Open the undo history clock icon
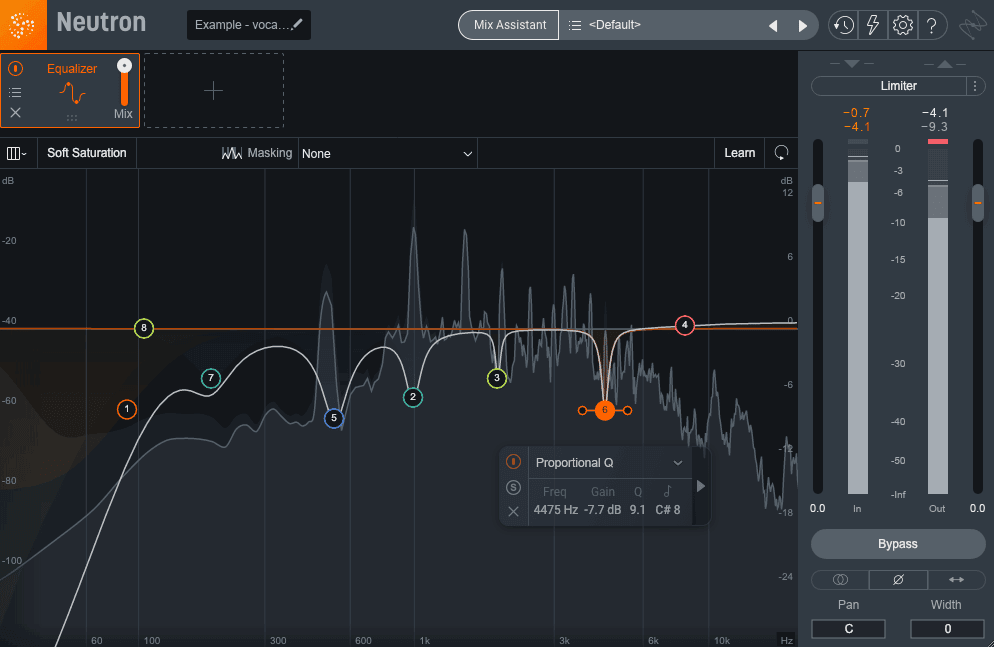 coord(843,25)
